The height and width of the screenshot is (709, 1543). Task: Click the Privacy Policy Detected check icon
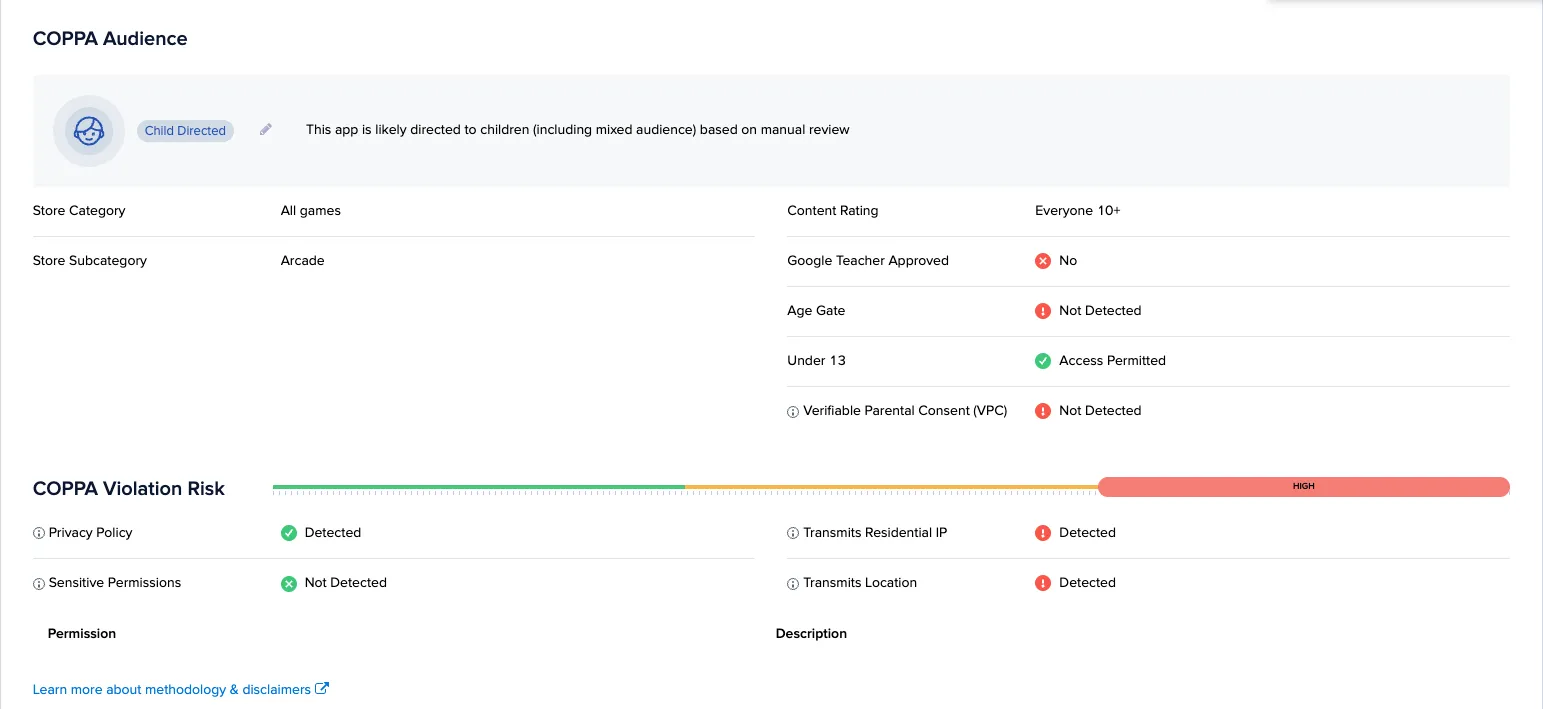[x=289, y=533]
